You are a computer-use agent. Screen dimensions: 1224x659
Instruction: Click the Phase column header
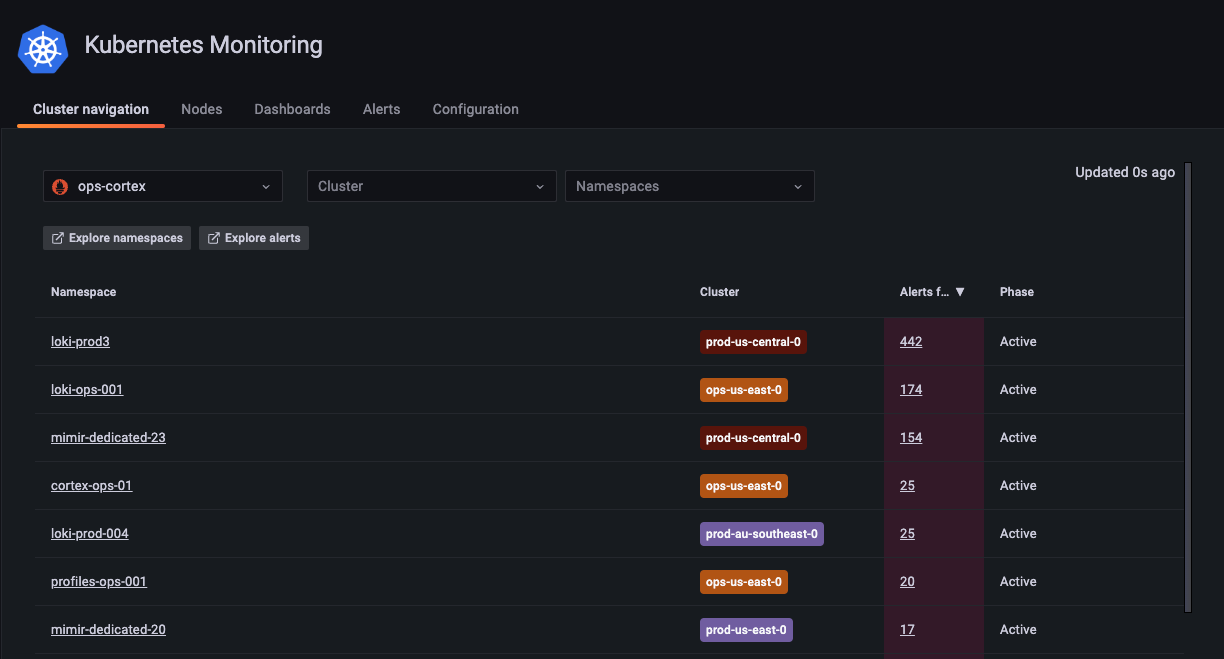pyautogui.click(x=1017, y=292)
